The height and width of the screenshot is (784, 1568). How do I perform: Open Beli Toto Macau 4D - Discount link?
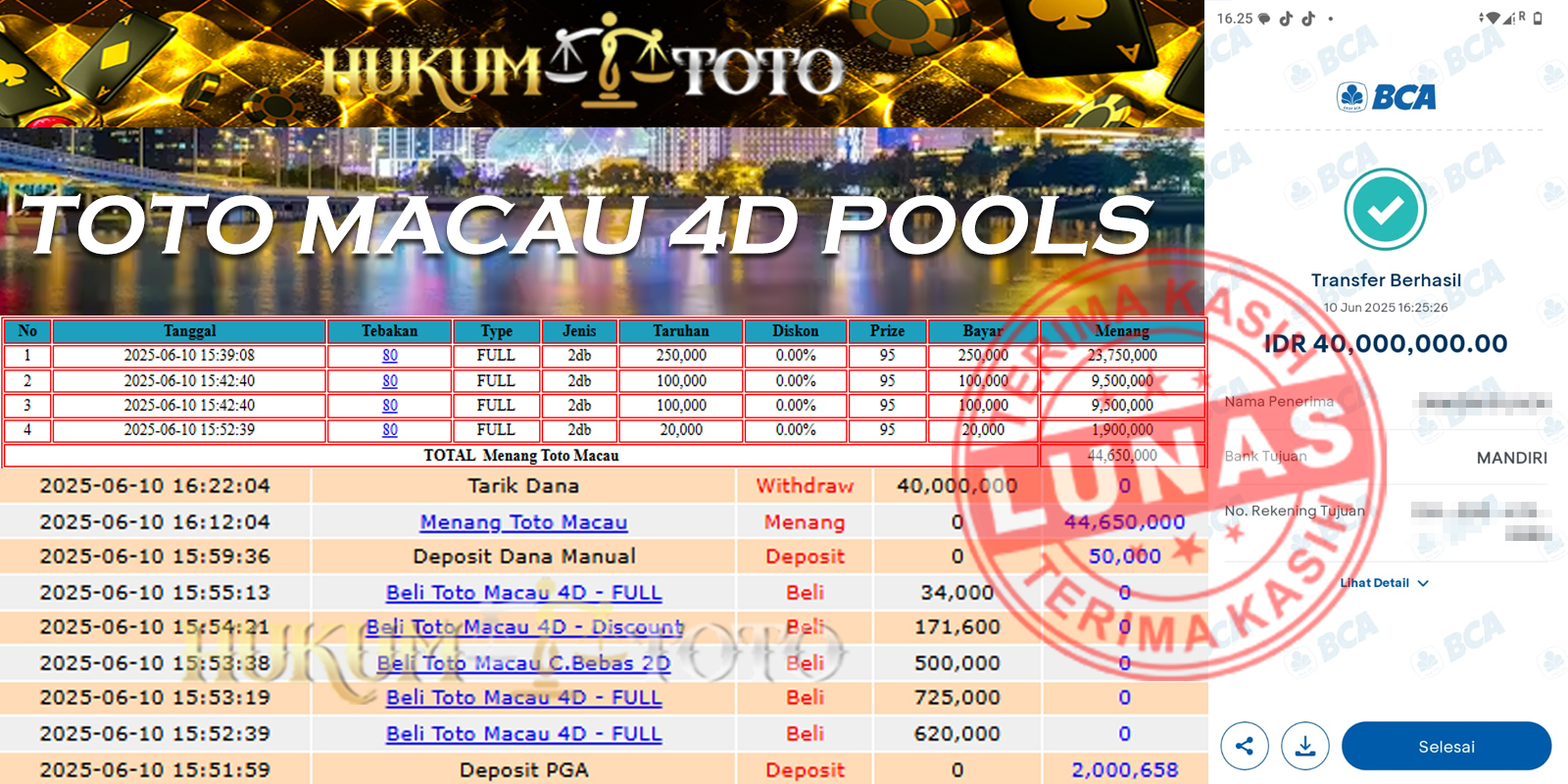point(524,626)
